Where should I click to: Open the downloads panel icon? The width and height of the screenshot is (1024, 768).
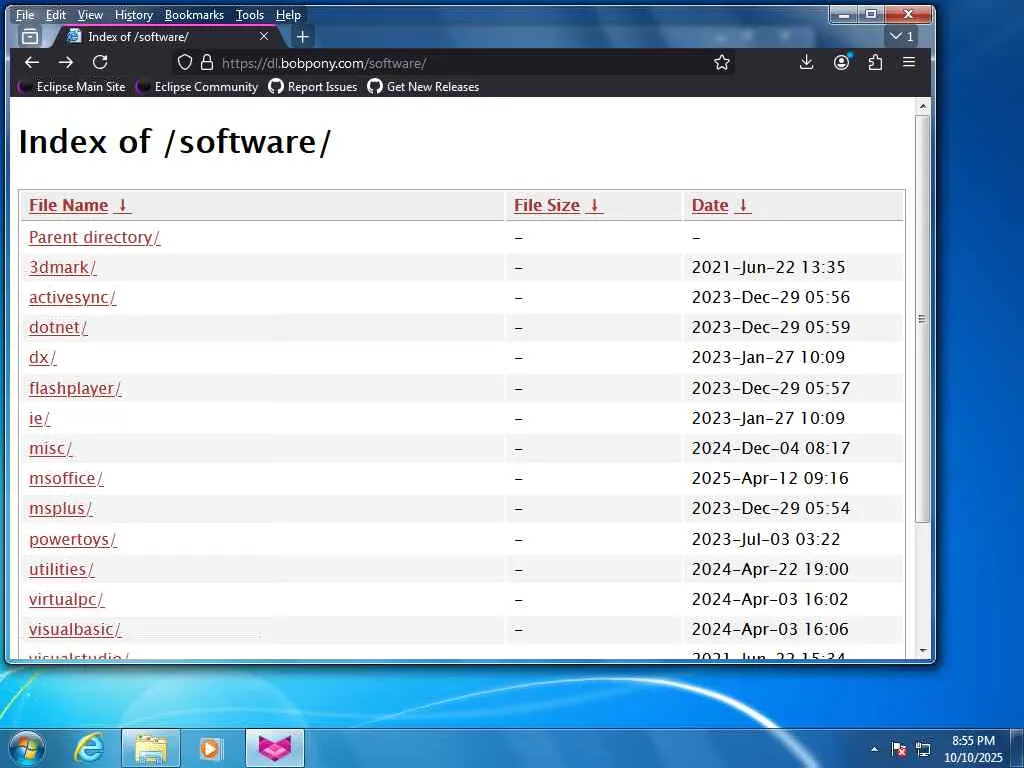tap(807, 63)
